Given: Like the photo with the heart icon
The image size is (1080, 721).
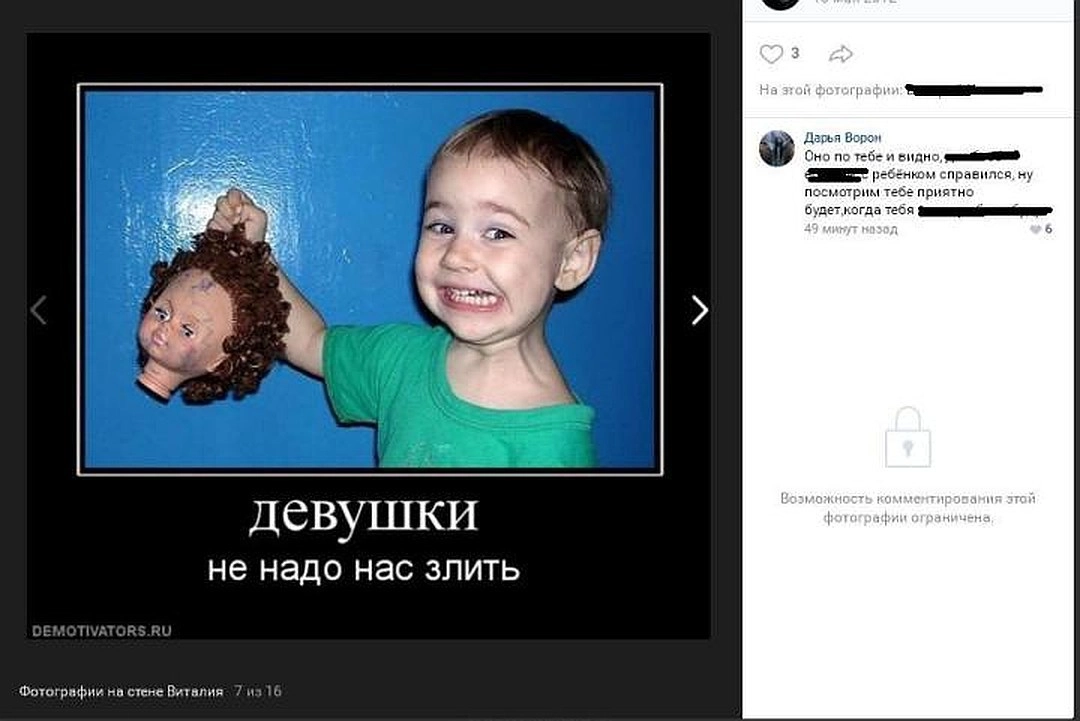Looking at the screenshot, I should click(x=771, y=54).
